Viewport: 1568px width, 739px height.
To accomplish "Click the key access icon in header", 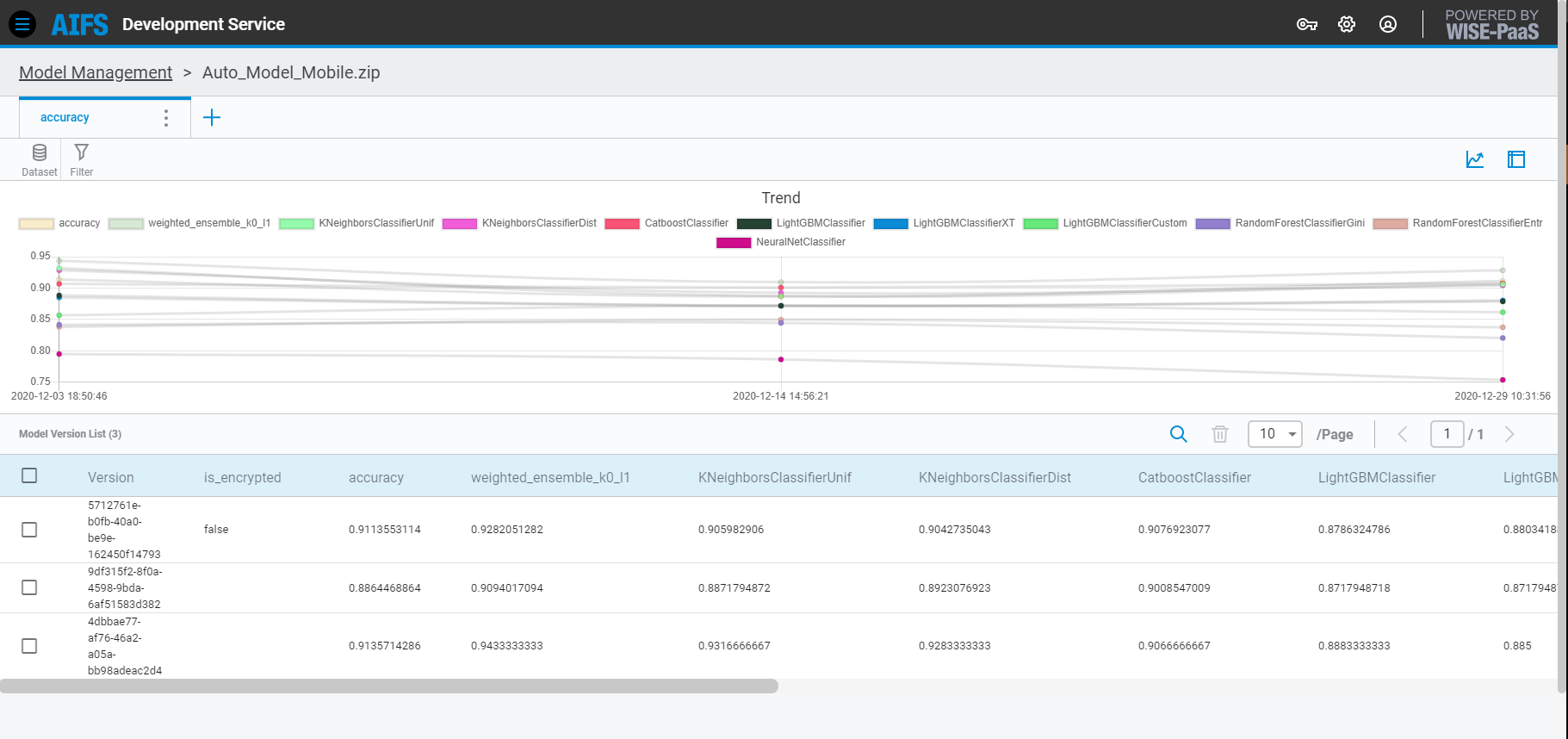I will pyautogui.click(x=1306, y=24).
